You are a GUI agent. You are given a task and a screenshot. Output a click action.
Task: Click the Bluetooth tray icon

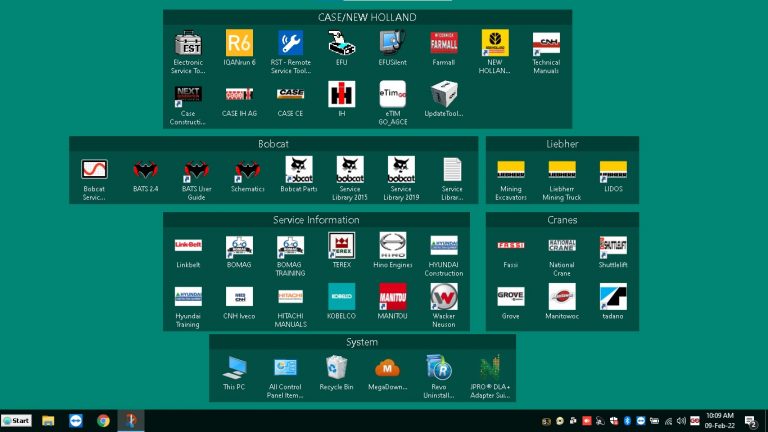[627, 421]
